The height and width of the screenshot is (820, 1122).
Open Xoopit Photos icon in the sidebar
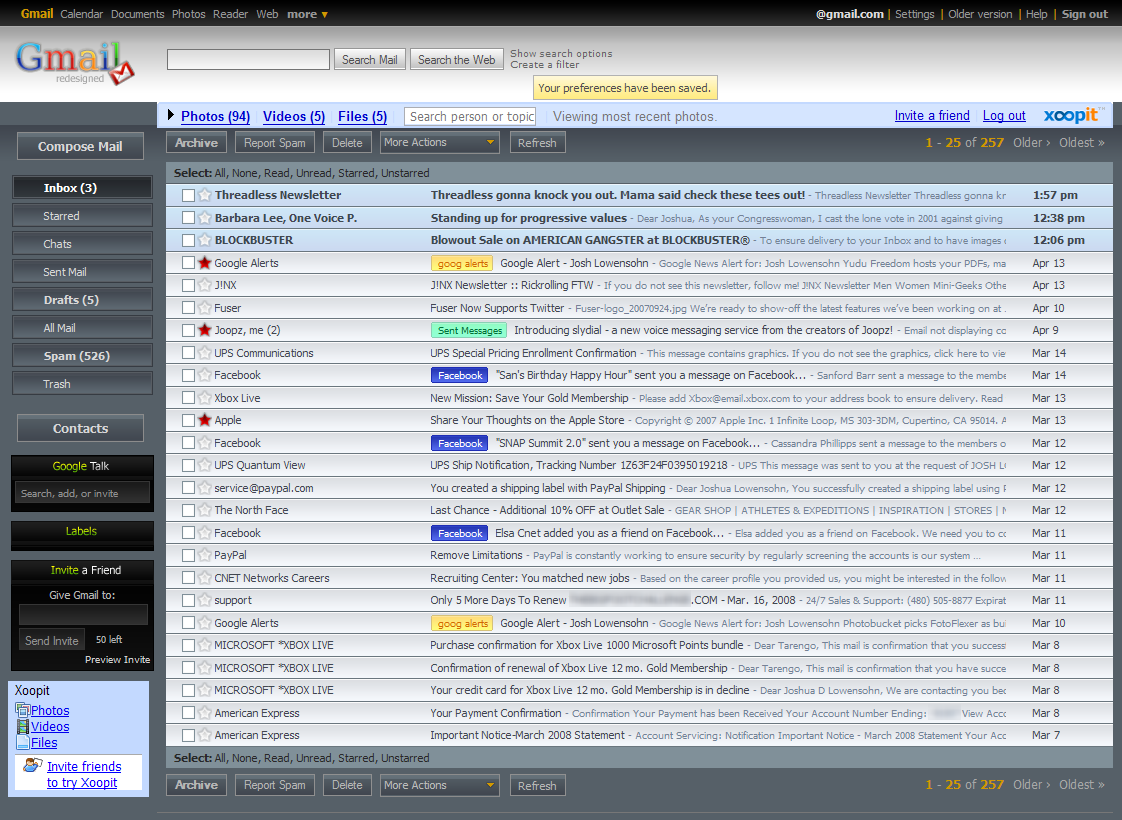pyautogui.click(x=22, y=711)
